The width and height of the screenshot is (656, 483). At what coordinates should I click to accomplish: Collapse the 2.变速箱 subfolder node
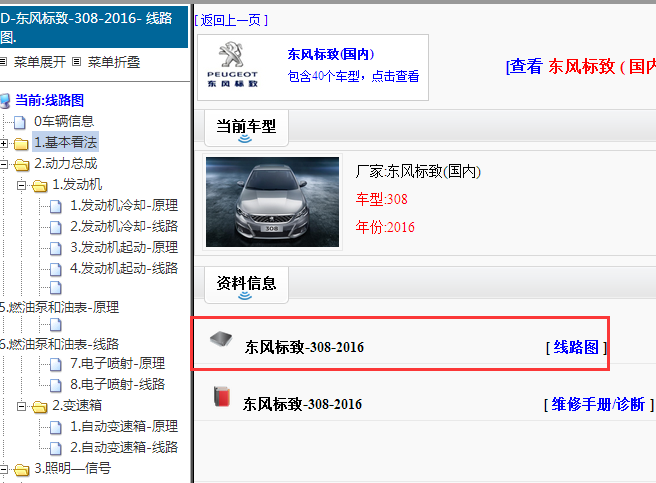tap(21, 406)
